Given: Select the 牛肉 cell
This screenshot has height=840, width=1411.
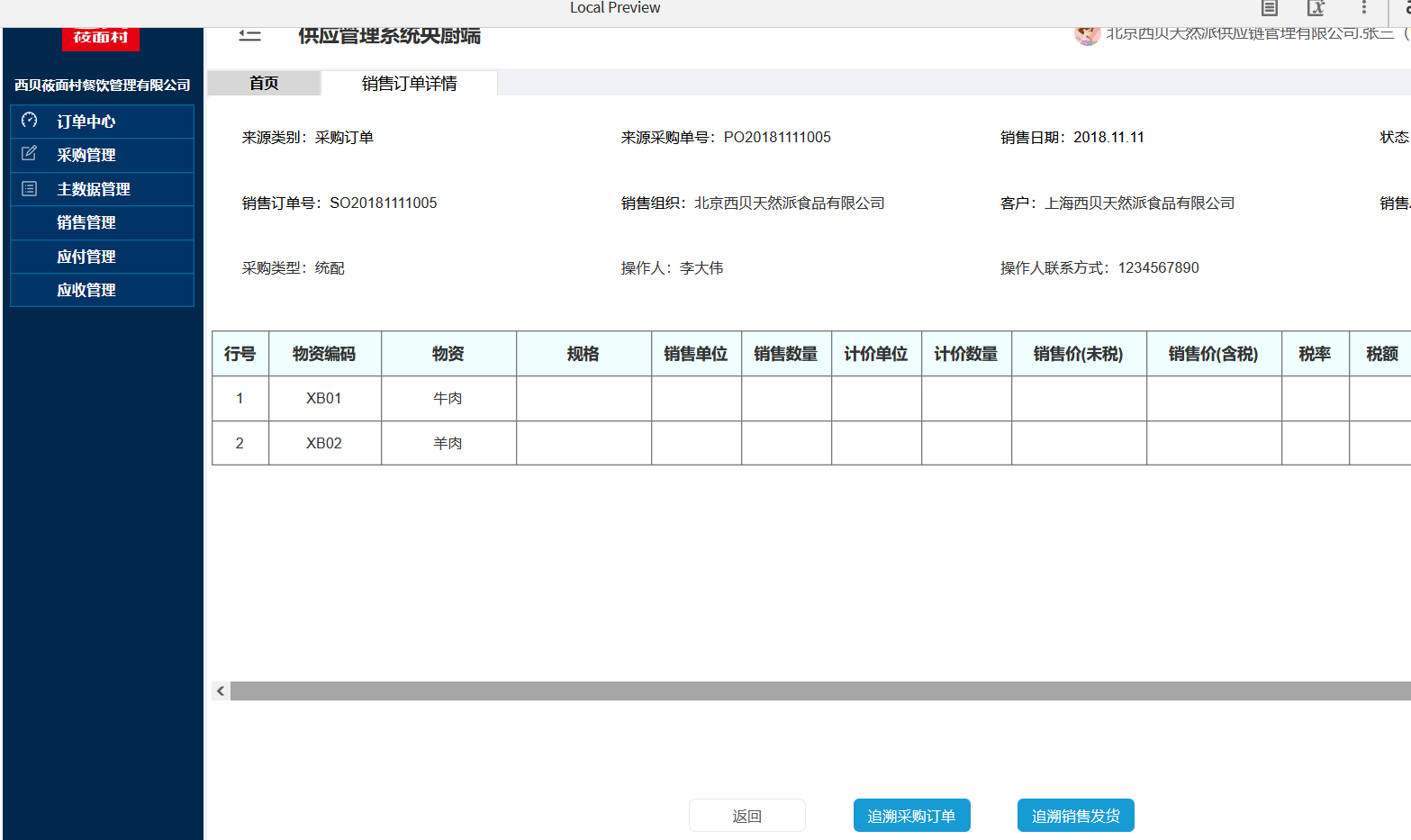Looking at the screenshot, I should pos(448,398).
